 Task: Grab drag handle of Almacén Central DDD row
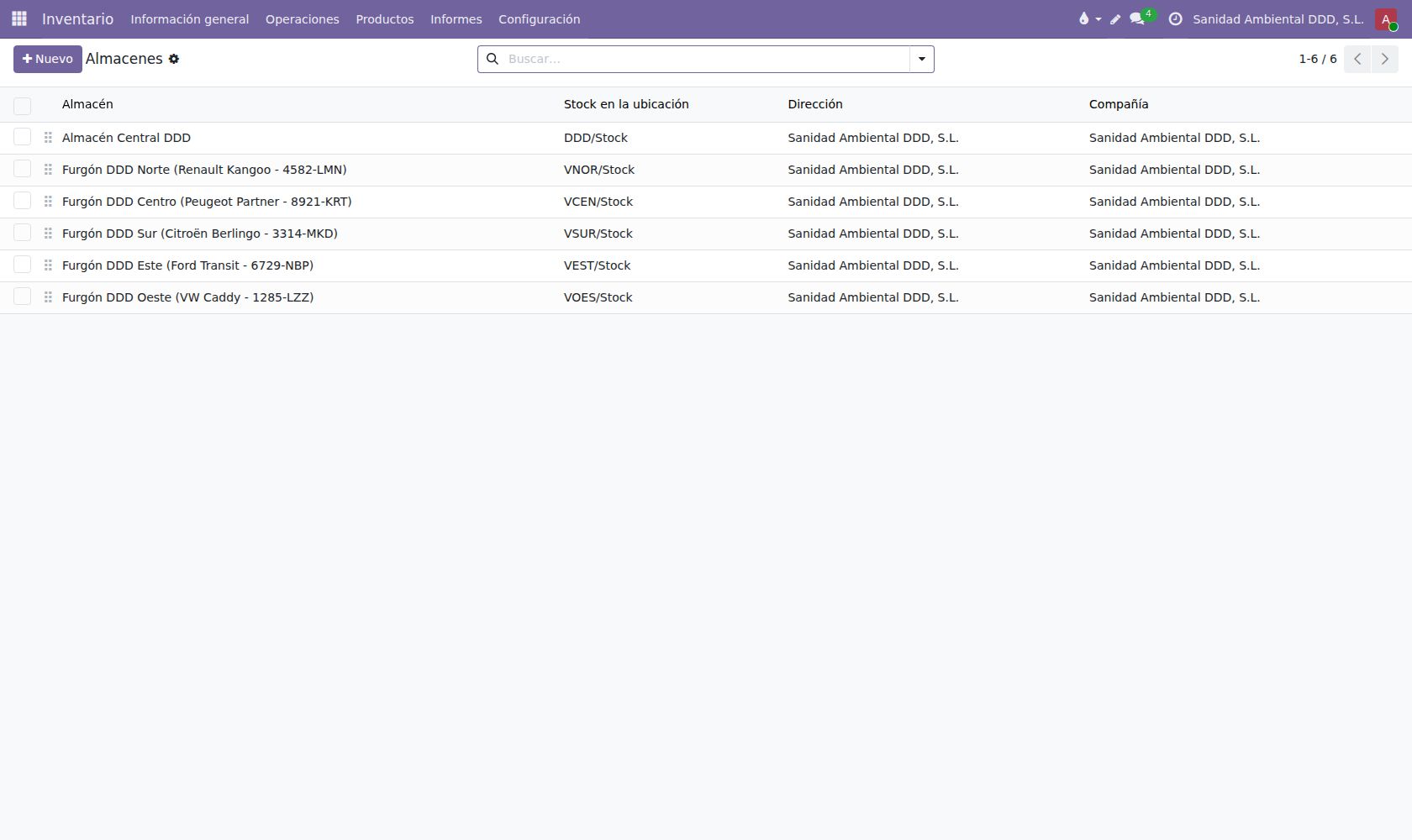(48, 138)
